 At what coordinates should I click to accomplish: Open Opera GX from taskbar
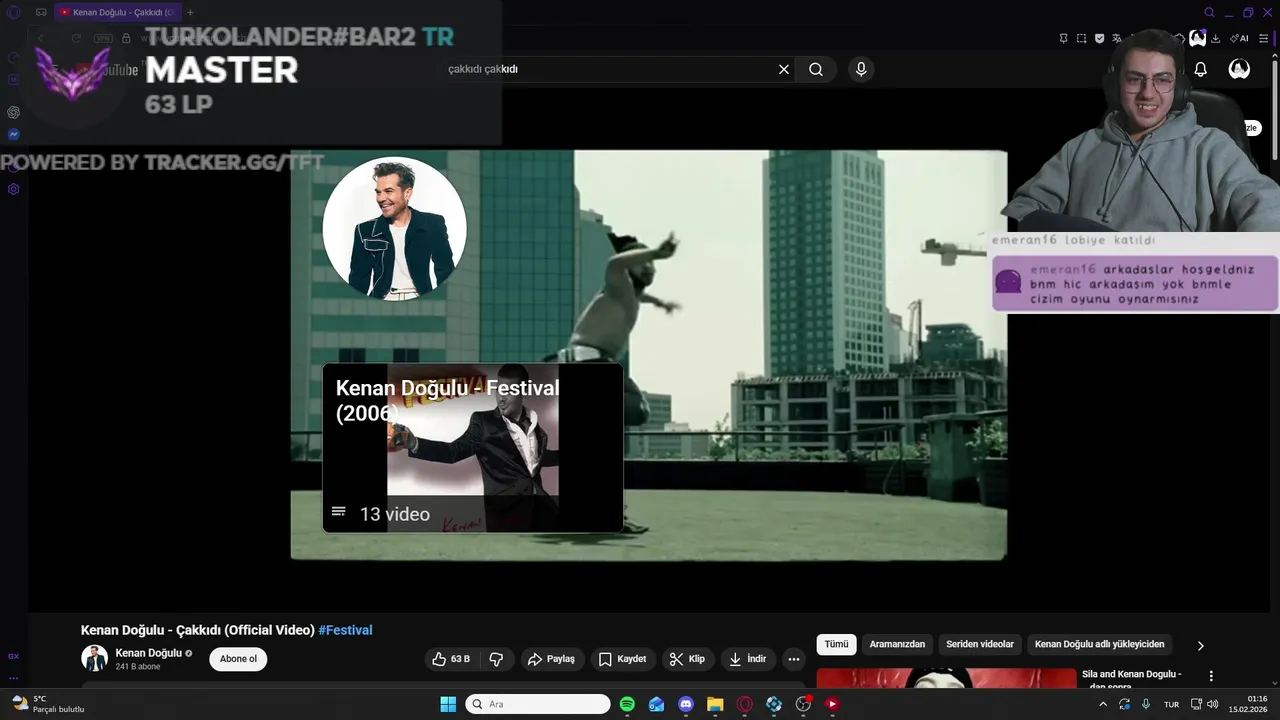click(744, 704)
